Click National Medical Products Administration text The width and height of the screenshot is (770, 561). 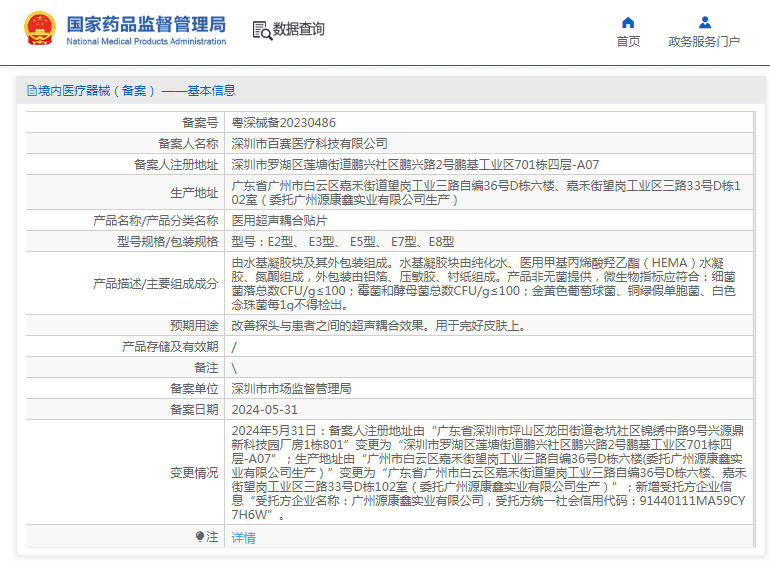[146, 42]
